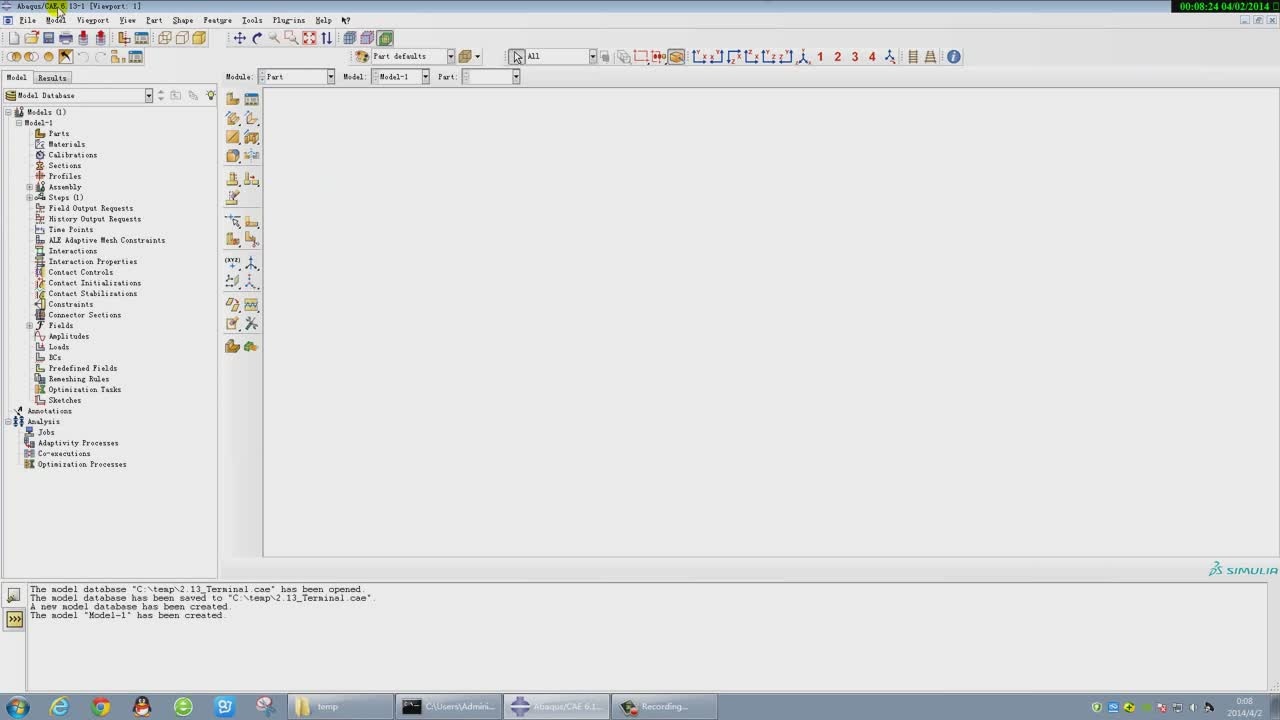Open the Shape menu
Viewport: 1280px width, 720px height.
(x=183, y=20)
